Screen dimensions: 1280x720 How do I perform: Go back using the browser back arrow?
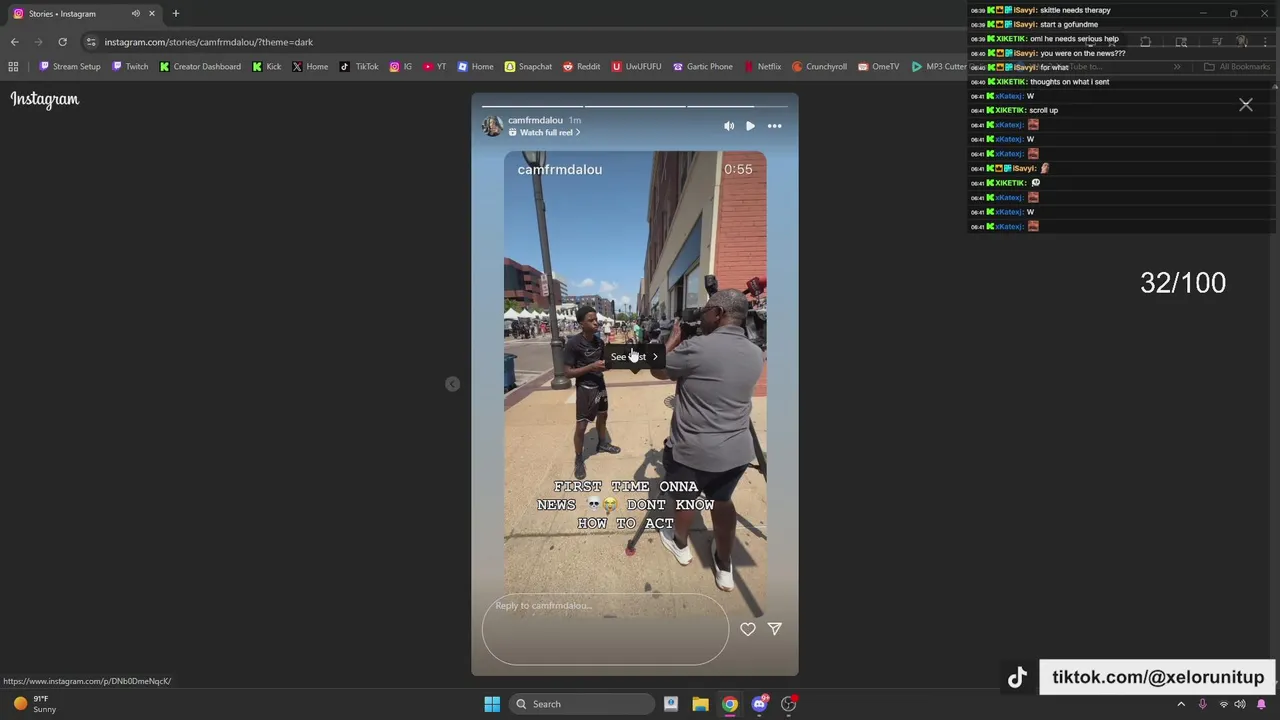[14, 42]
